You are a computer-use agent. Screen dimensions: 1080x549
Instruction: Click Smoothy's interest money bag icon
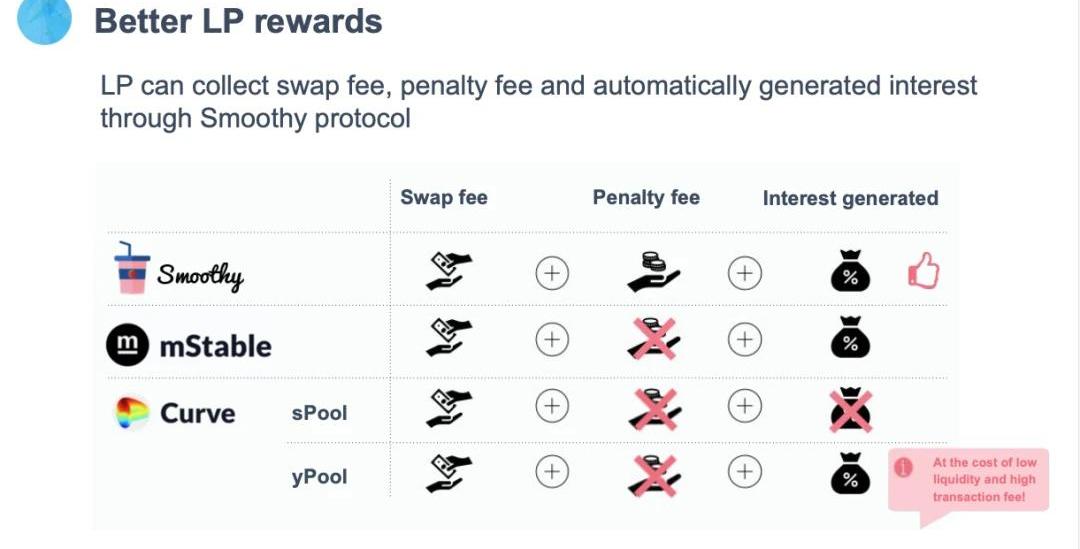tap(850, 272)
